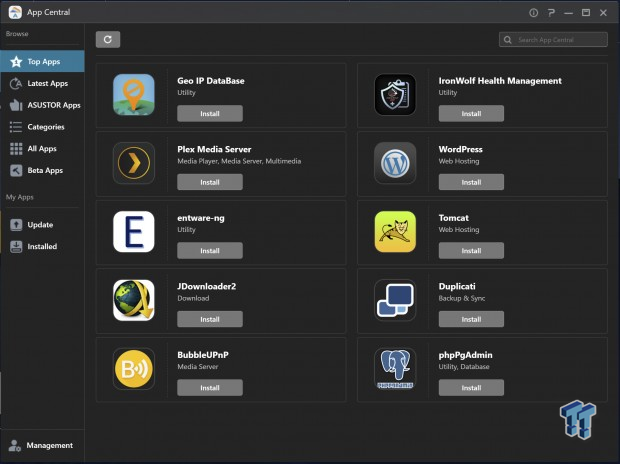This screenshot has width=620, height=464.
Task: Show the All Apps label
Action: [x=42, y=149]
